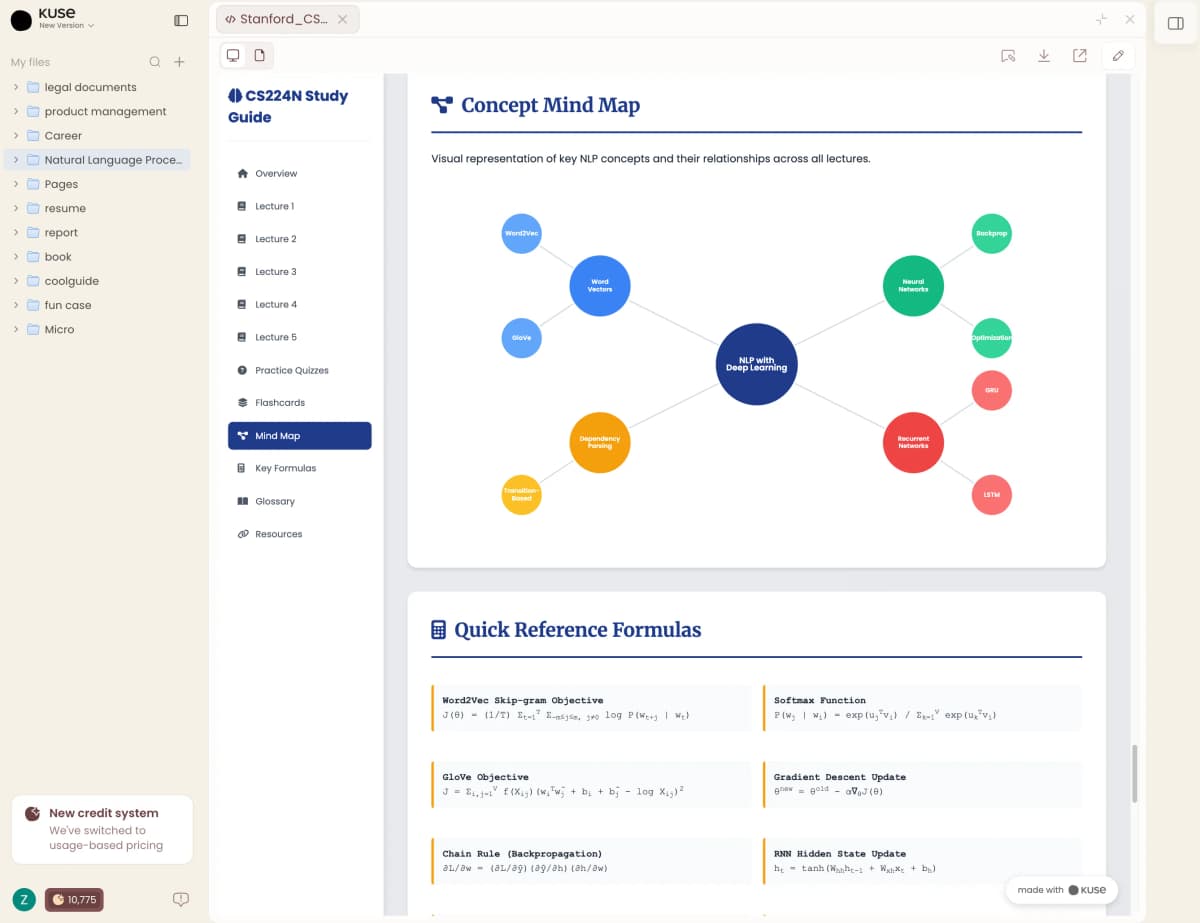Image resolution: width=1200 pixels, height=923 pixels.
Task: Open Resources section
Action: pyautogui.click(x=299, y=534)
